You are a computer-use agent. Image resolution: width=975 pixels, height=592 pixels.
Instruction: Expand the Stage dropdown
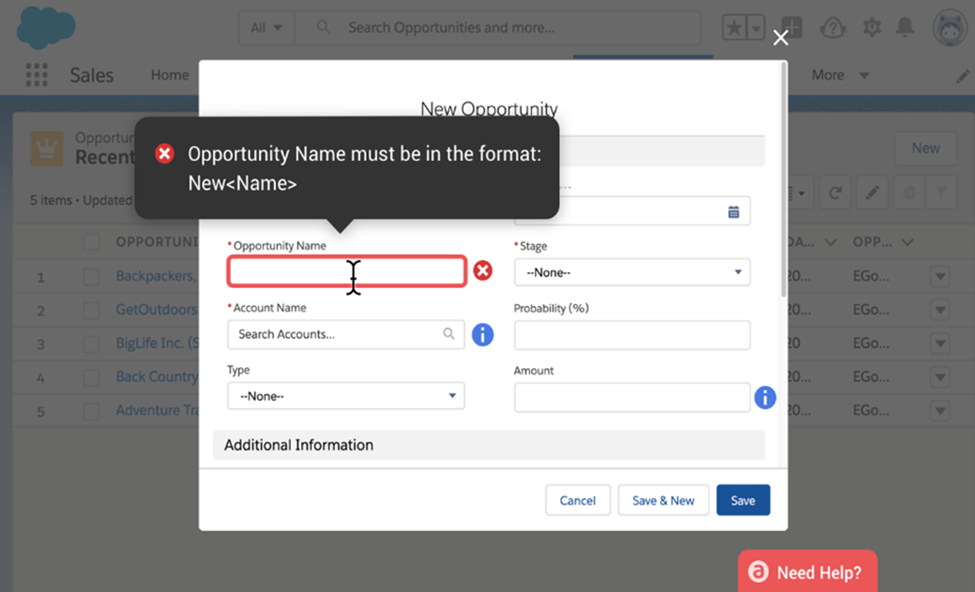pyautogui.click(x=632, y=272)
